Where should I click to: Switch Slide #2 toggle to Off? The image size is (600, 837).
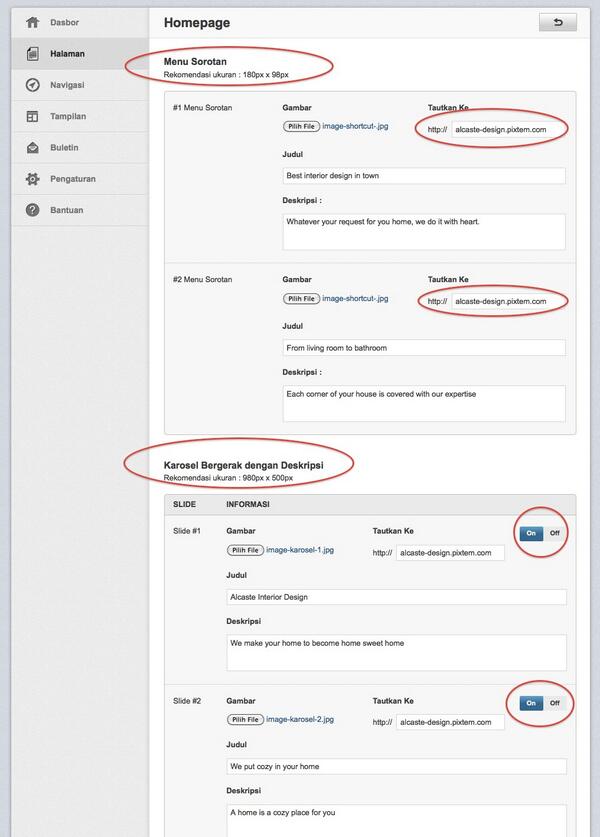(x=555, y=703)
